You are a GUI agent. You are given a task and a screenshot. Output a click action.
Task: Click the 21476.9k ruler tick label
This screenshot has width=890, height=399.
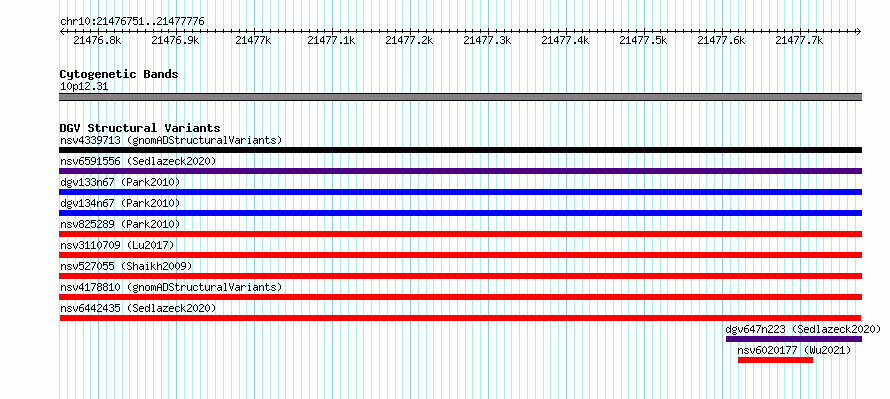coord(175,40)
